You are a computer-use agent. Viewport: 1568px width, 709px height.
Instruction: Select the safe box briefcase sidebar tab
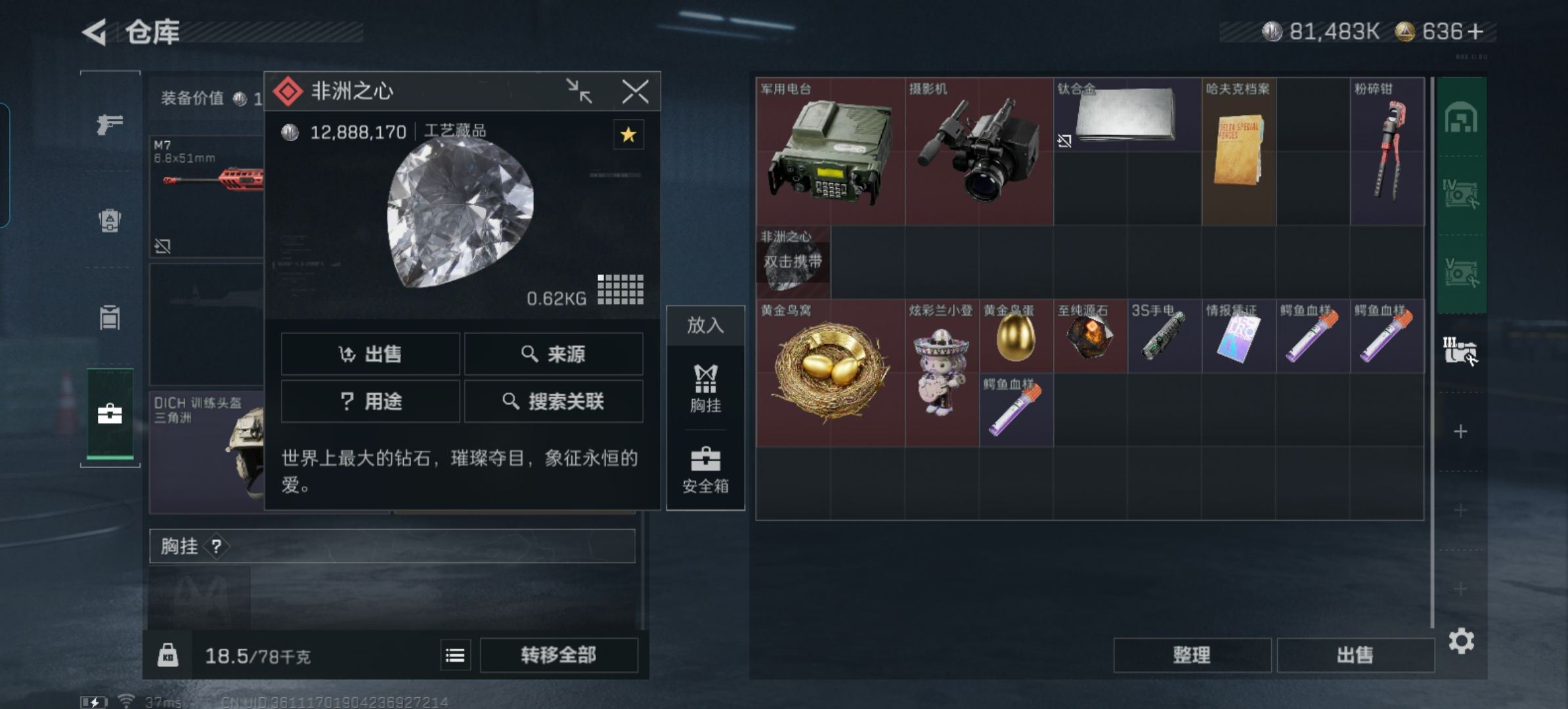click(x=110, y=414)
